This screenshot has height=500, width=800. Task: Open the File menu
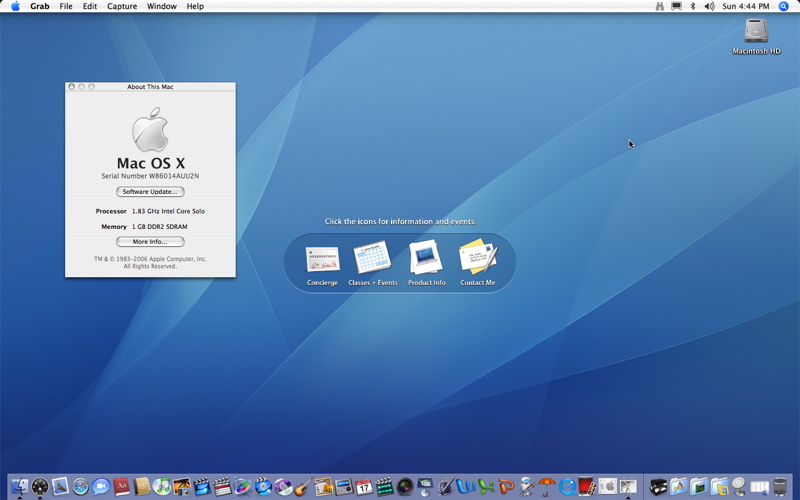(x=66, y=6)
